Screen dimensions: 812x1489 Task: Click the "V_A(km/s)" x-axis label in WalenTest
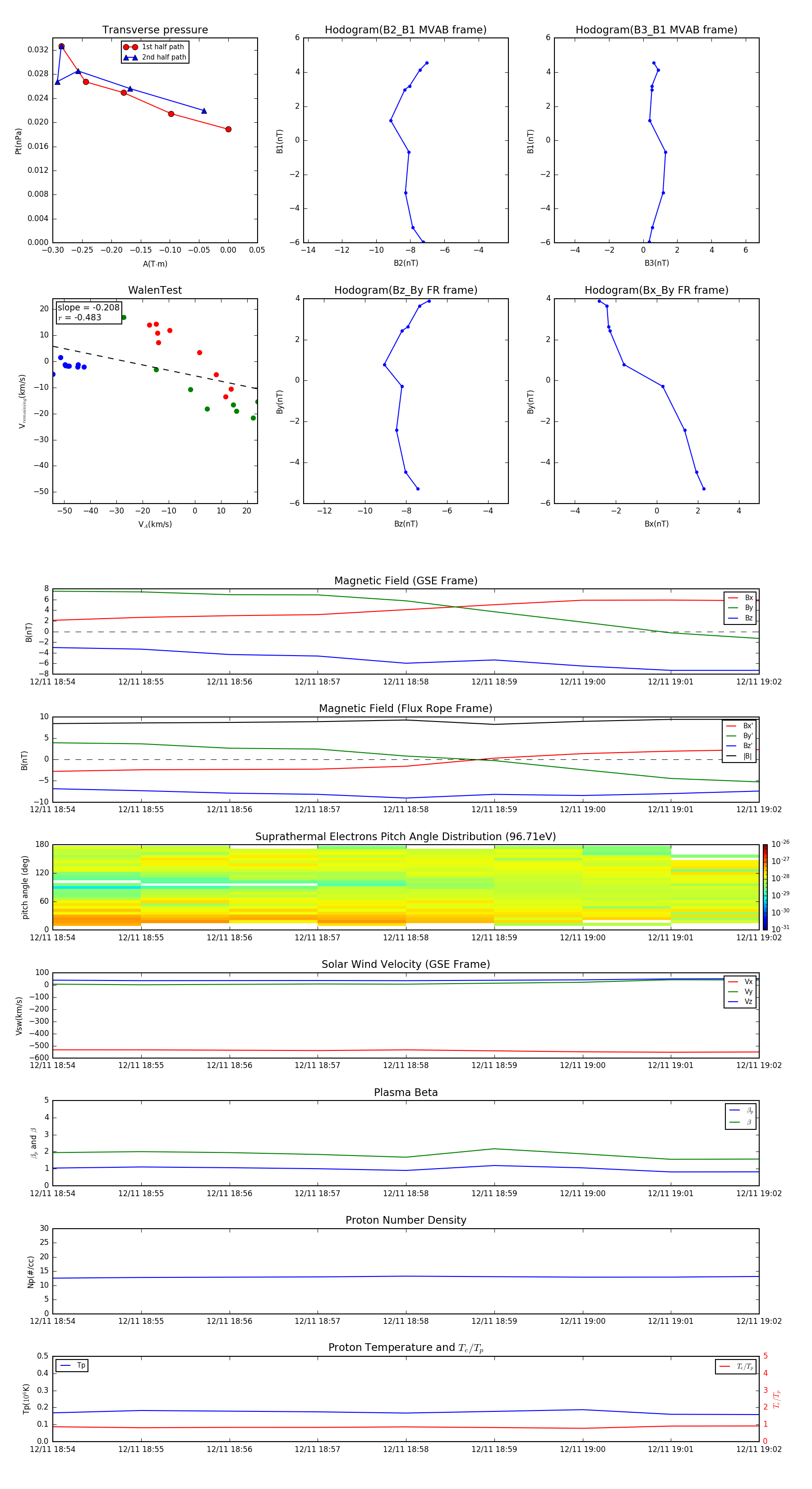(x=155, y=524)
